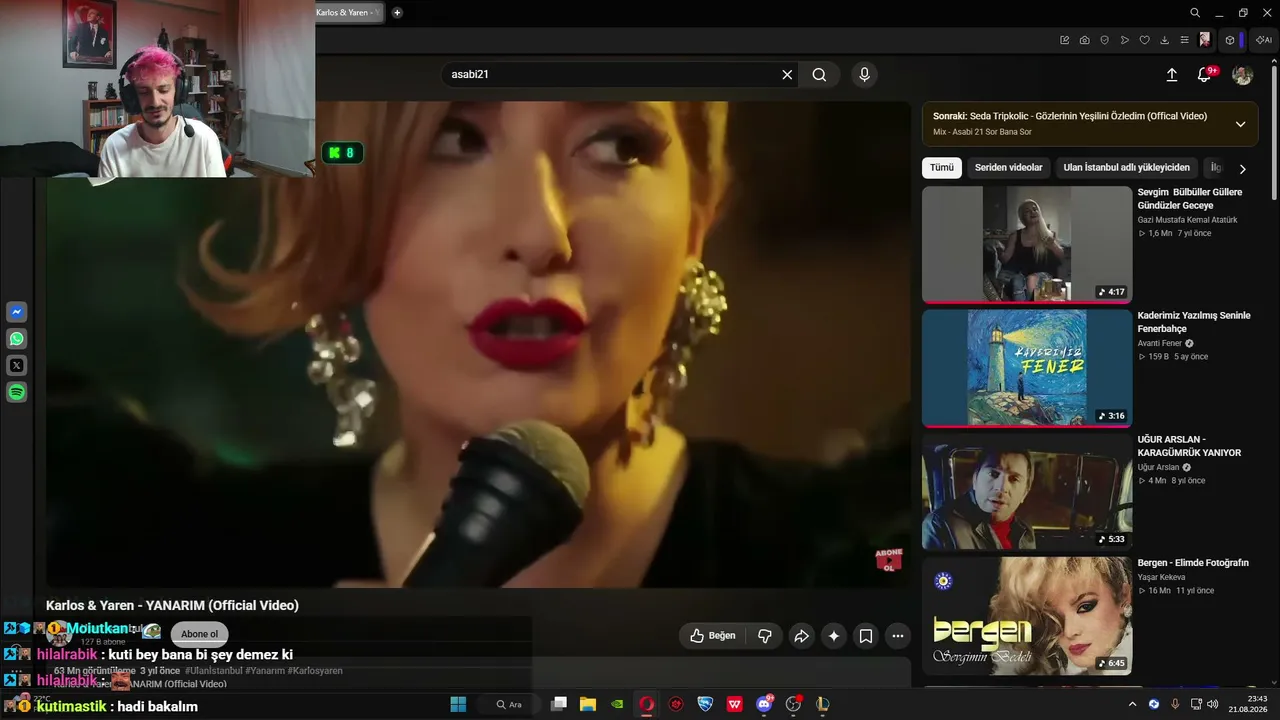The image size is (1280, 720).
Task: Save the video with the bookmark icon
Action: tap(866, 636)
